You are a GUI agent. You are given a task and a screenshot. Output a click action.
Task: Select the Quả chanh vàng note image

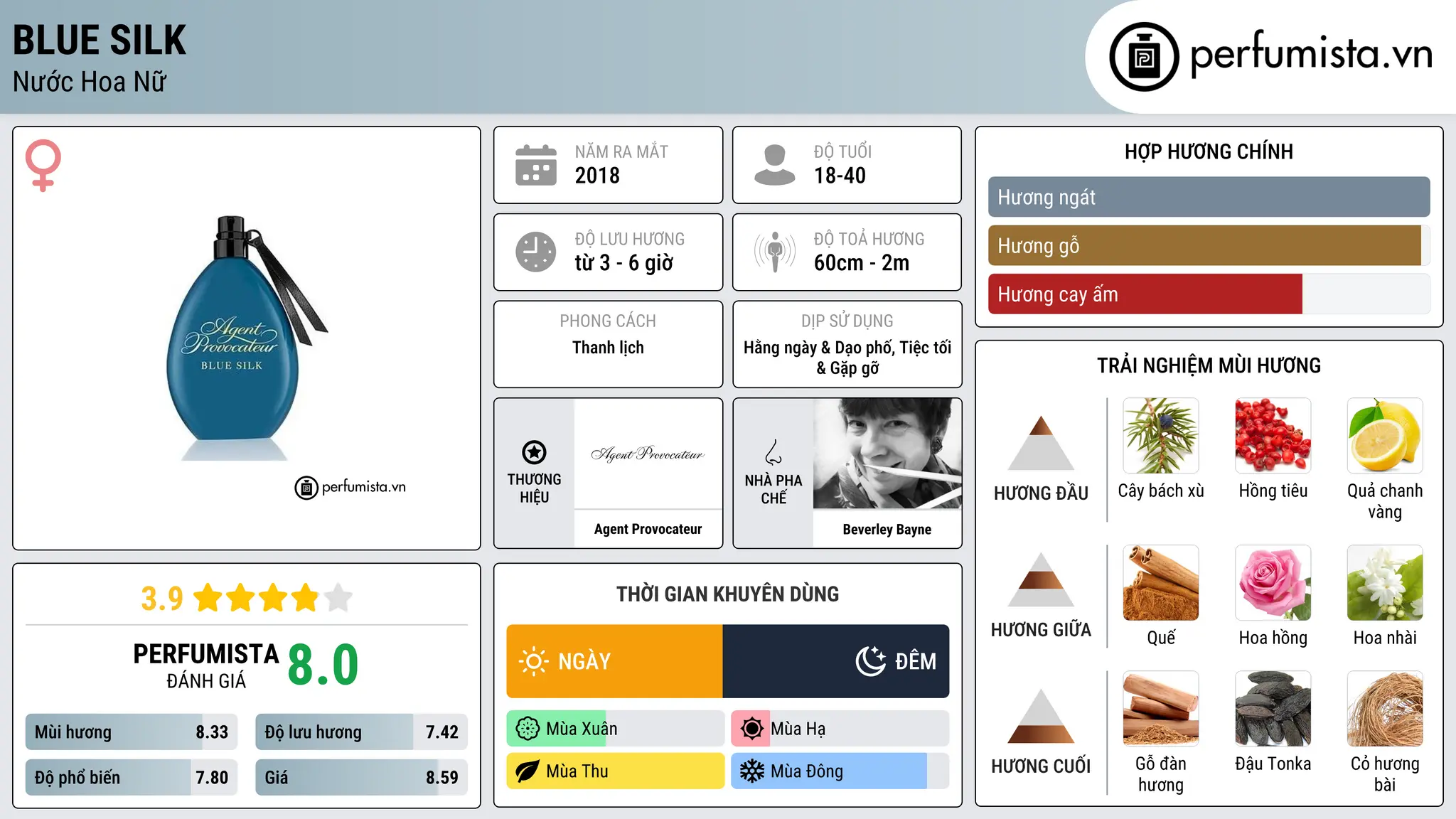coord(1385,436)
